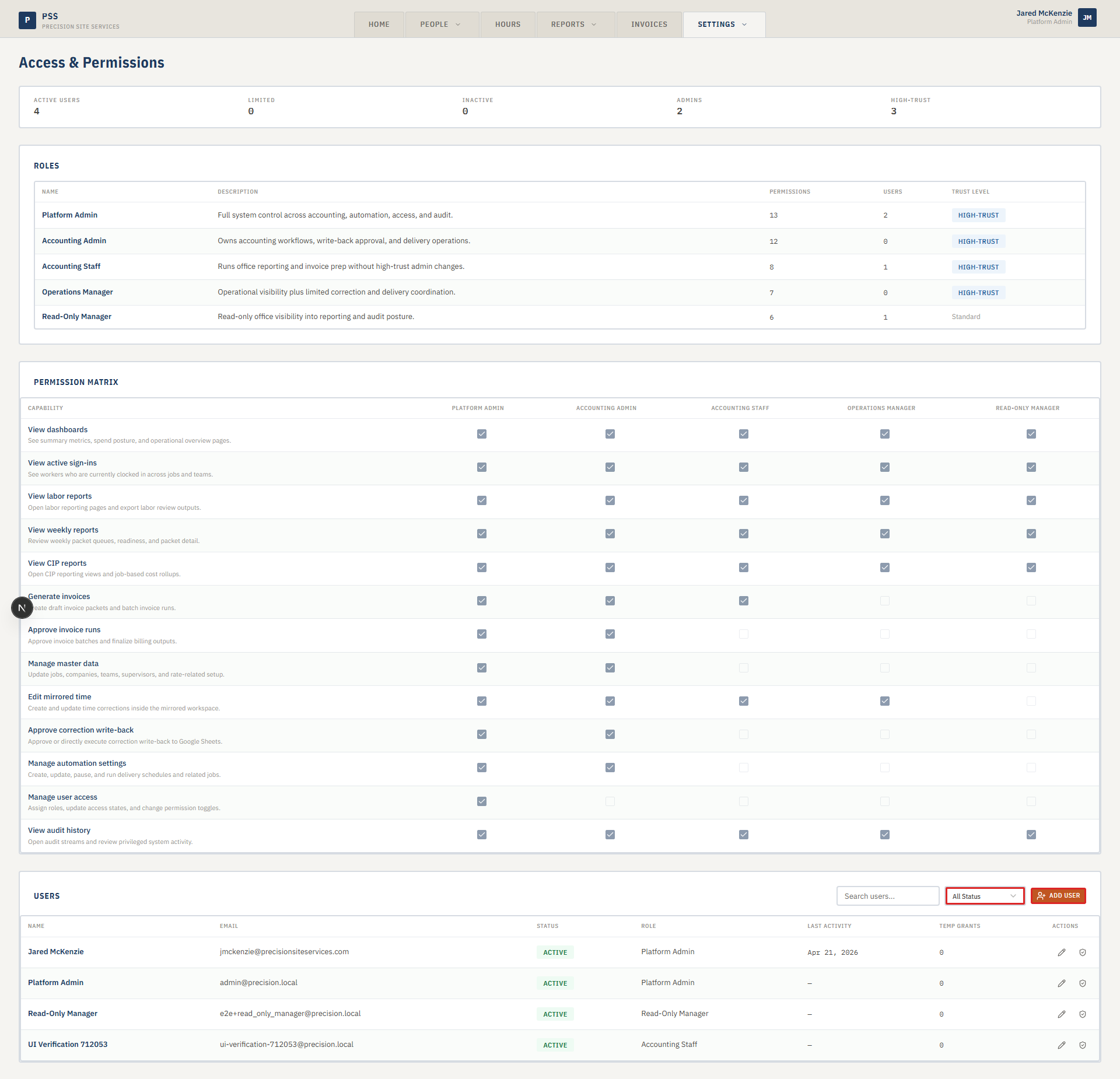Viewport: 1120px width, 1079px height.
Task: Go to the Home tab
Action: click(x=379, y=24)
